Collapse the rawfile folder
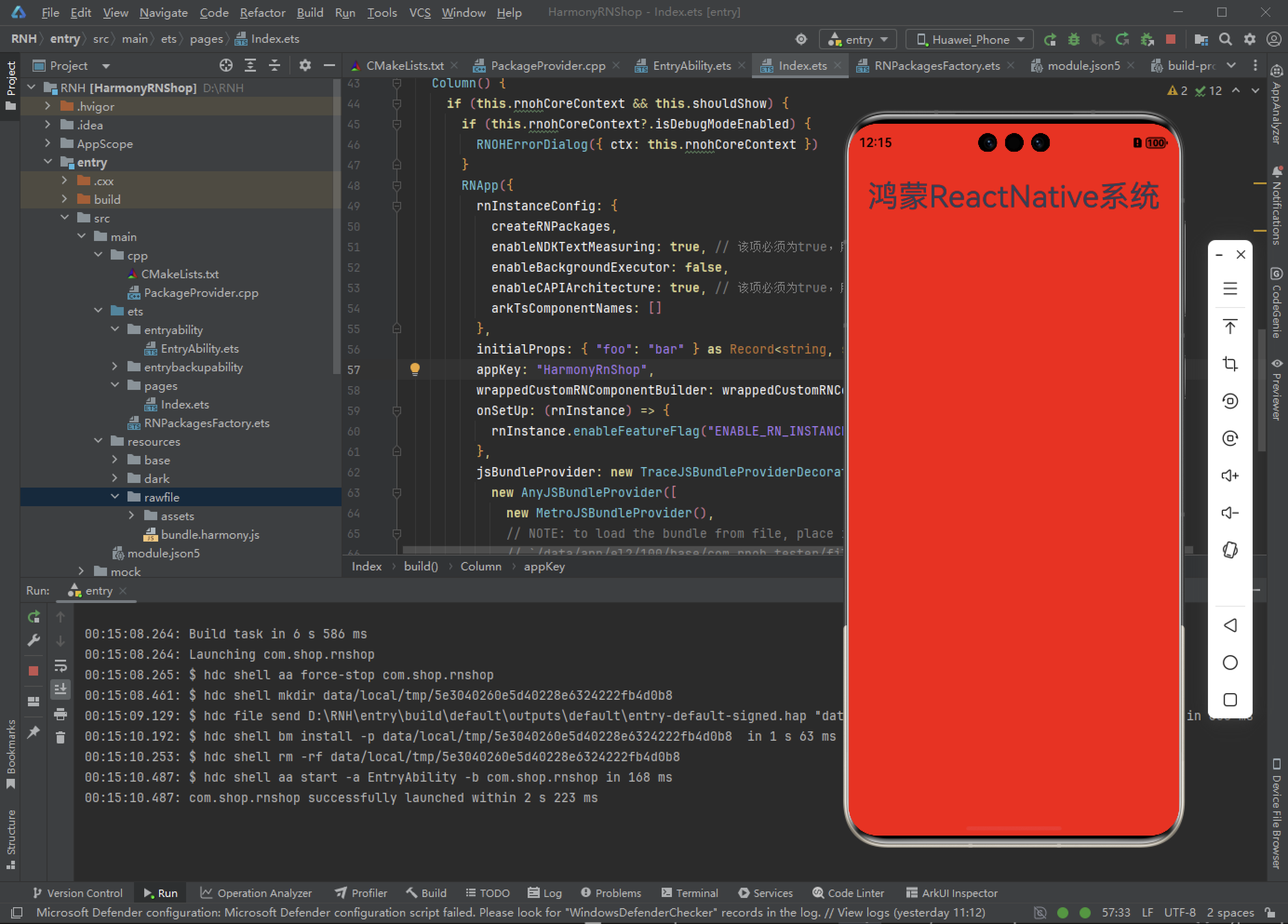 pyautogui.click(x=115, y=497)
